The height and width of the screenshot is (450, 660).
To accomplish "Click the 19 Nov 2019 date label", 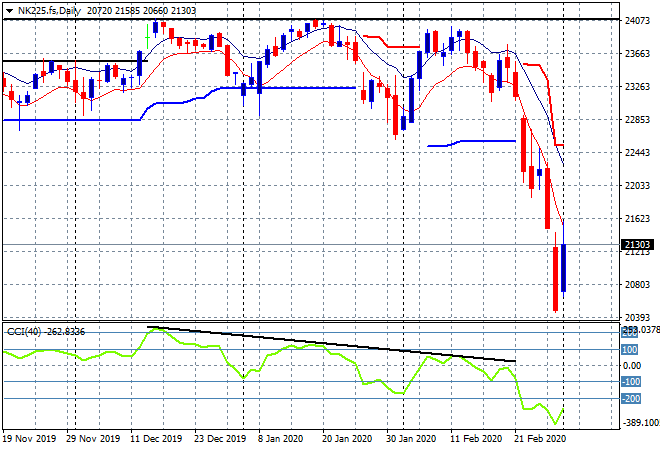I will tap(29, 439).
